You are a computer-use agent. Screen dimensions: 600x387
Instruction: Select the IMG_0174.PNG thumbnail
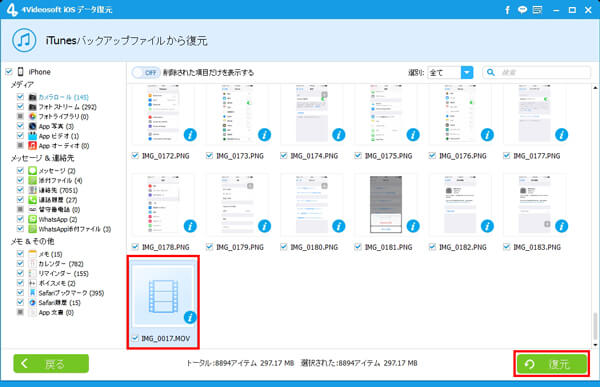click(311, 114)
